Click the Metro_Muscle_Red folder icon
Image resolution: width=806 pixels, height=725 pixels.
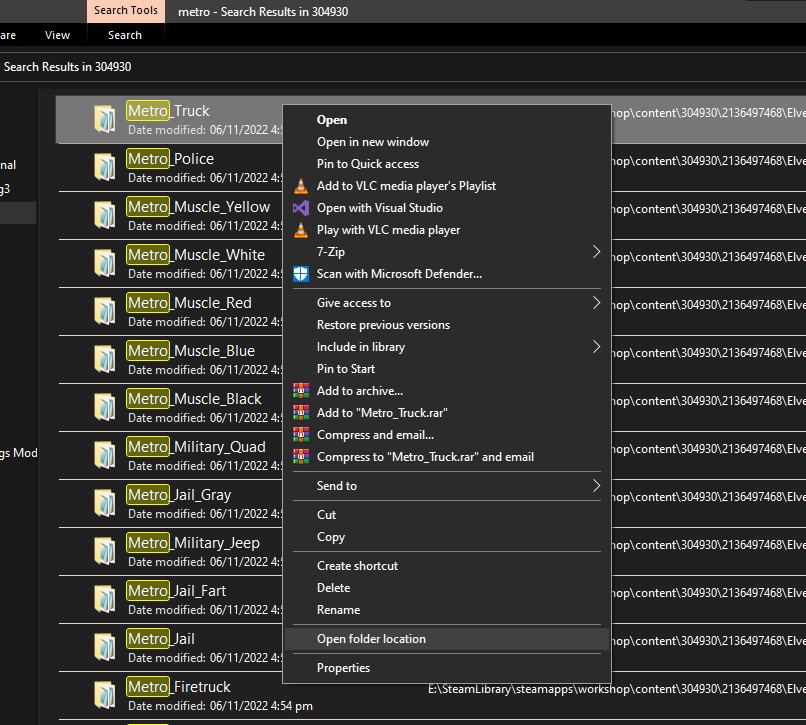point(105,311)
